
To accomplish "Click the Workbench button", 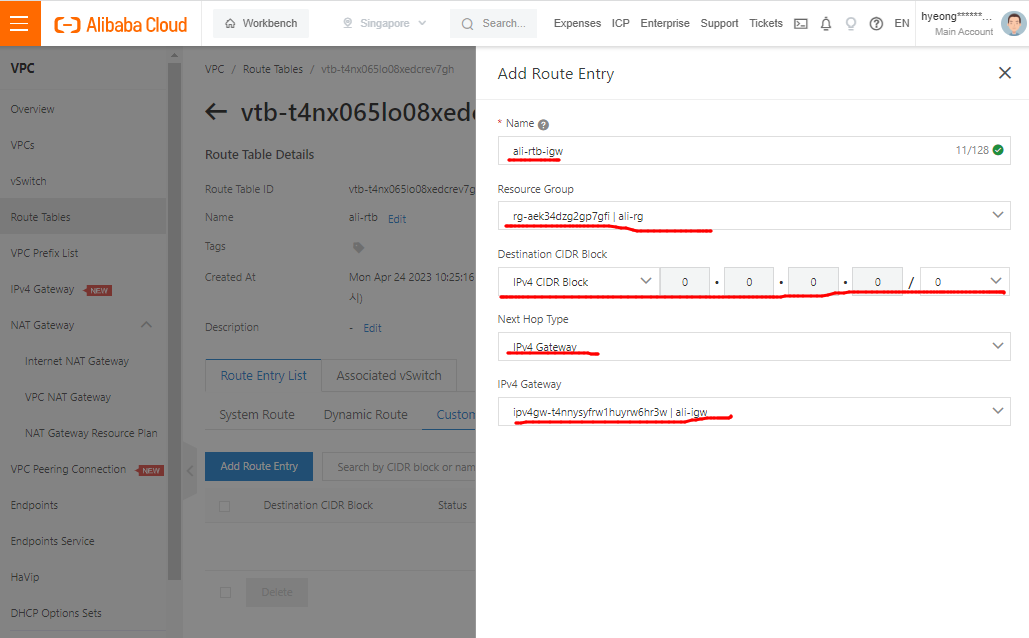I will click(x=261, y=23).
